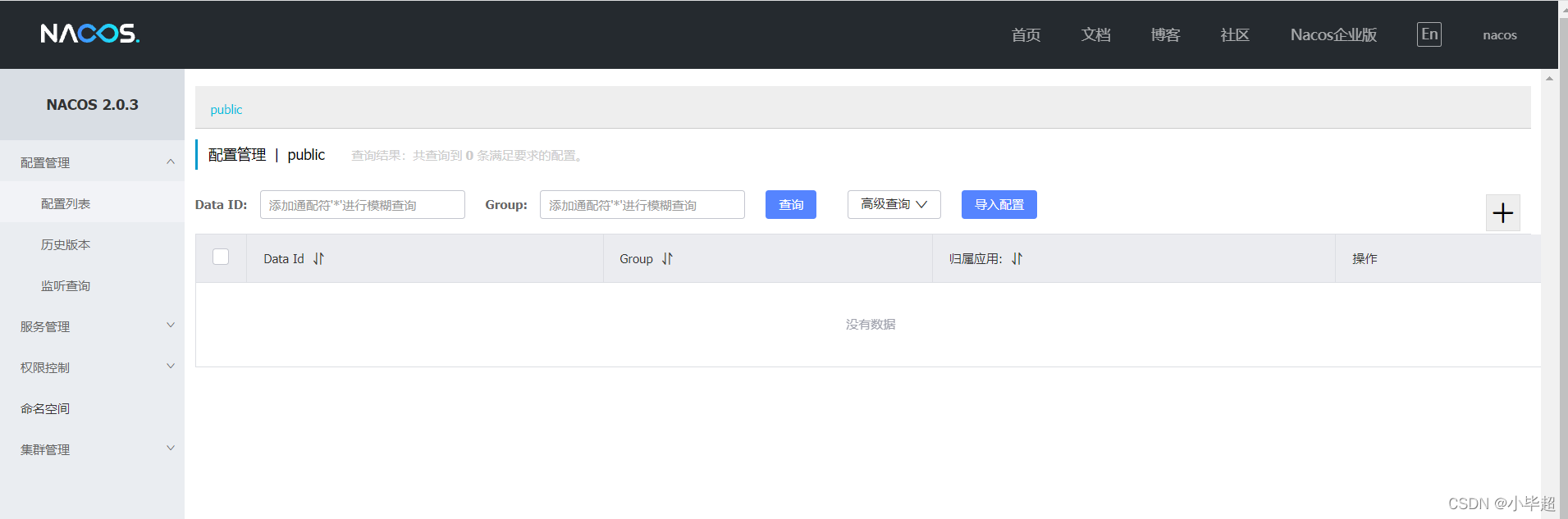Click the 服务管理 sidebar label

point(45,326)
